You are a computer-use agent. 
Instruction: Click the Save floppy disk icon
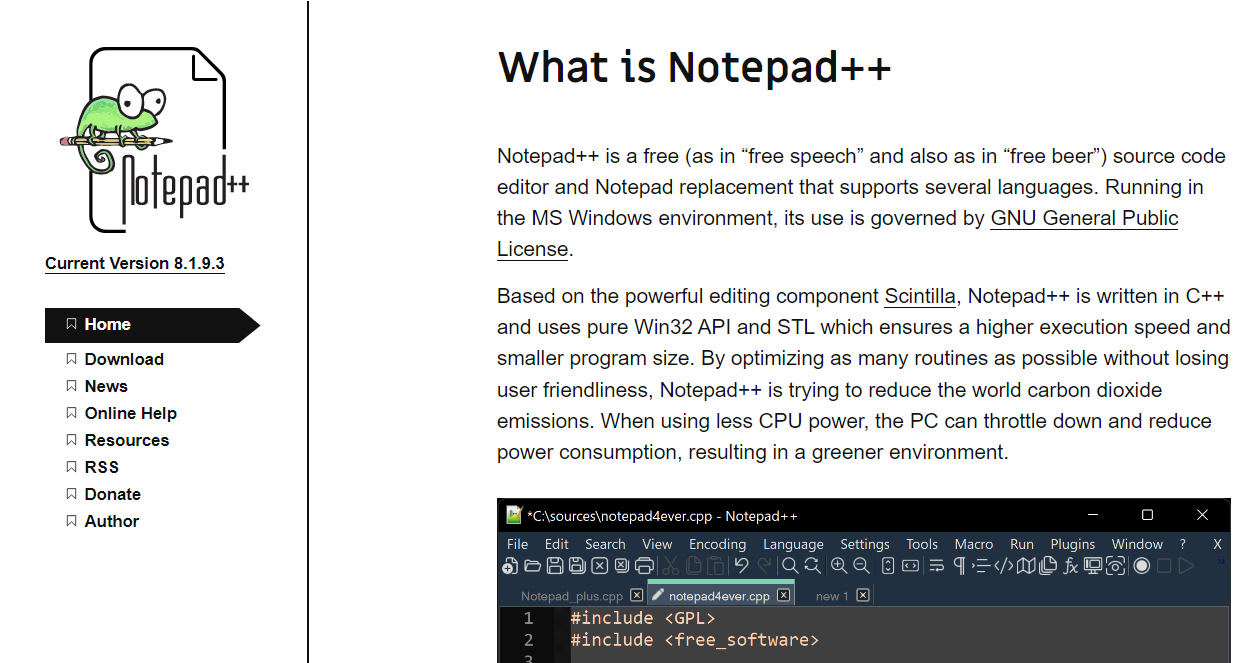tap(555, 566)
